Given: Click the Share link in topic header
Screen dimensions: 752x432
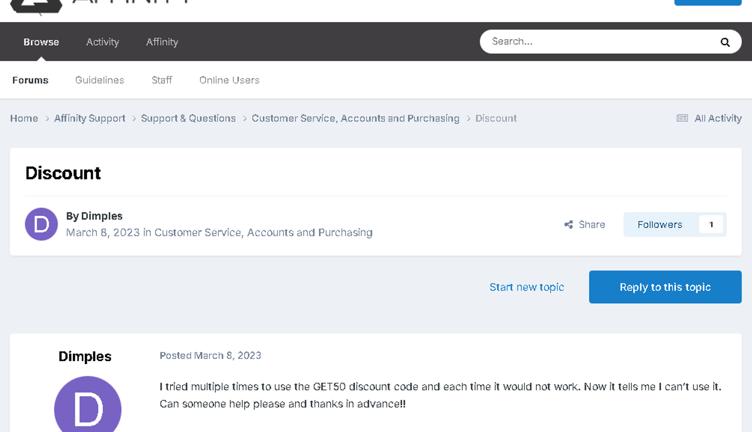Looking at the screenshot, I should pyautogui.click(x=591, y=224).
